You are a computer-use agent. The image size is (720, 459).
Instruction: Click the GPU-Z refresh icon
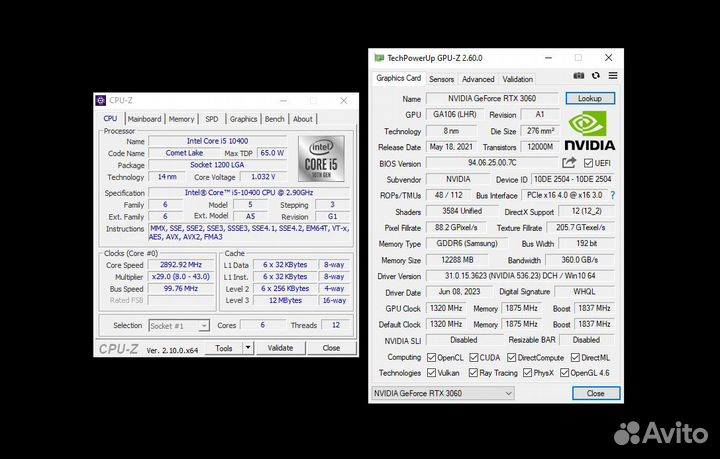pyautogui.click(x=596, y=76)
